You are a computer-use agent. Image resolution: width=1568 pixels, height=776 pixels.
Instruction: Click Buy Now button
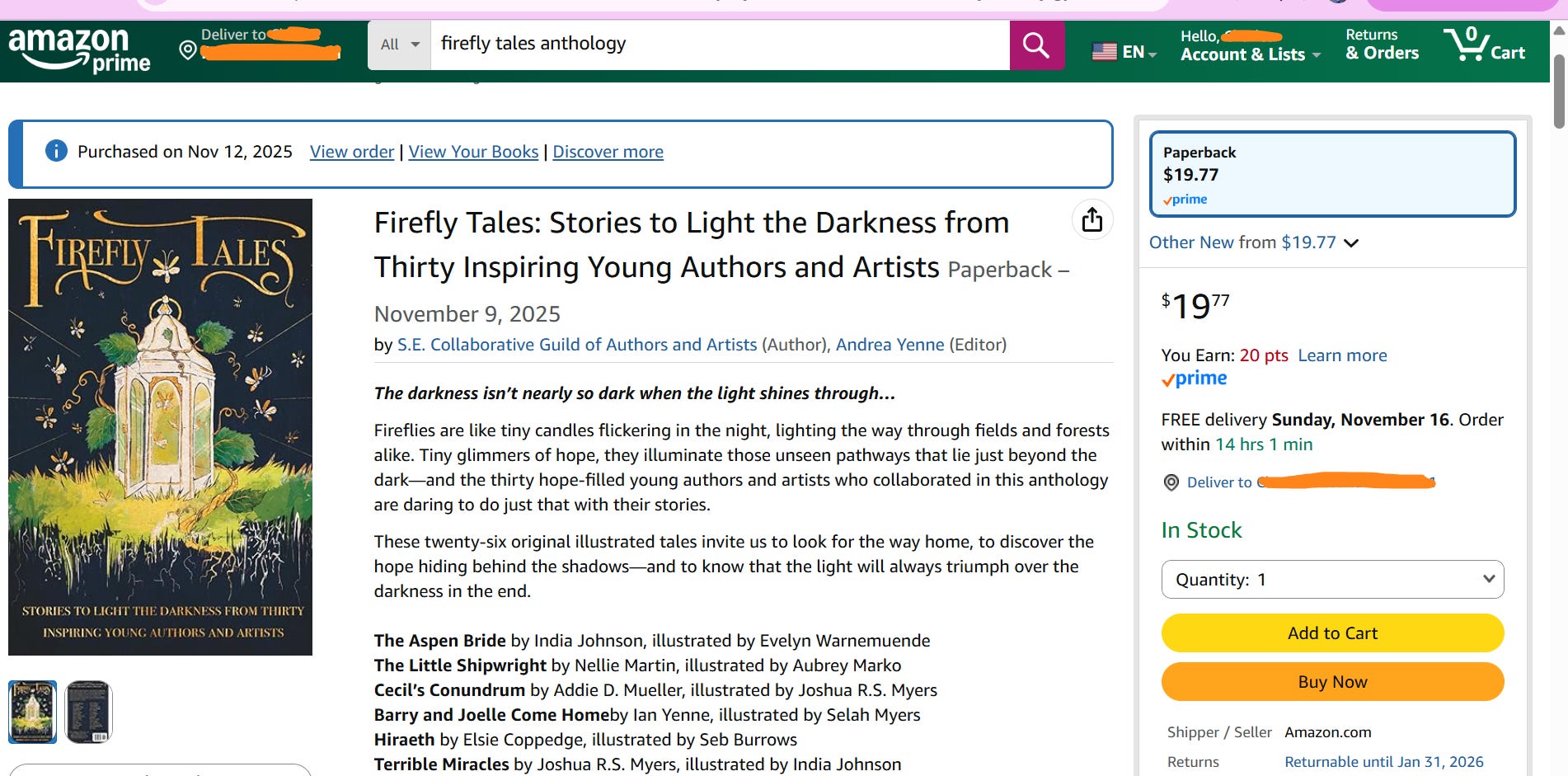pos(1332,682)
